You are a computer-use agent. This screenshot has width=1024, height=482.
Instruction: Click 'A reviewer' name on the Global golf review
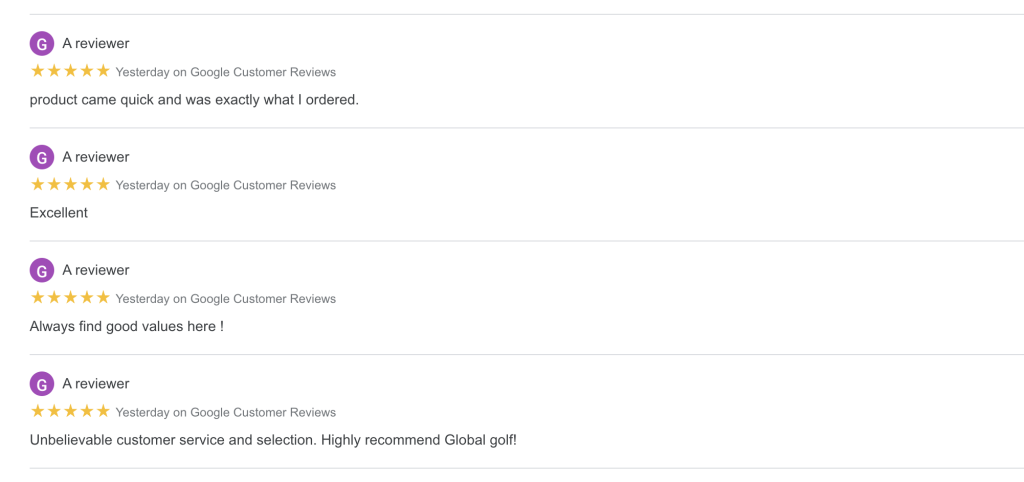[96, 384]
